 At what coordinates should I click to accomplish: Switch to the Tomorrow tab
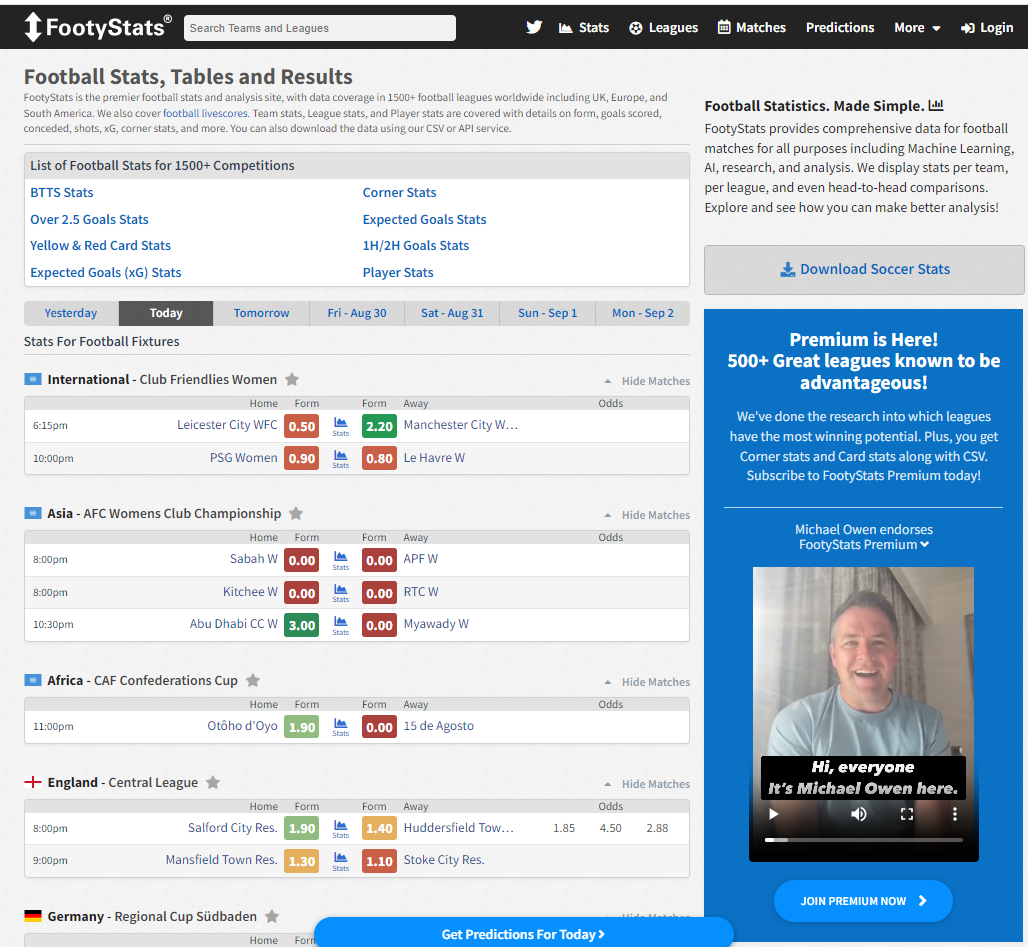coord(262,313)
